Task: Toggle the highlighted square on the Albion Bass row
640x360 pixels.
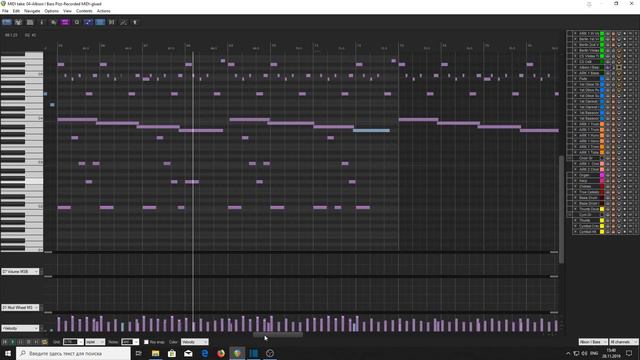Action: point(619,67)
